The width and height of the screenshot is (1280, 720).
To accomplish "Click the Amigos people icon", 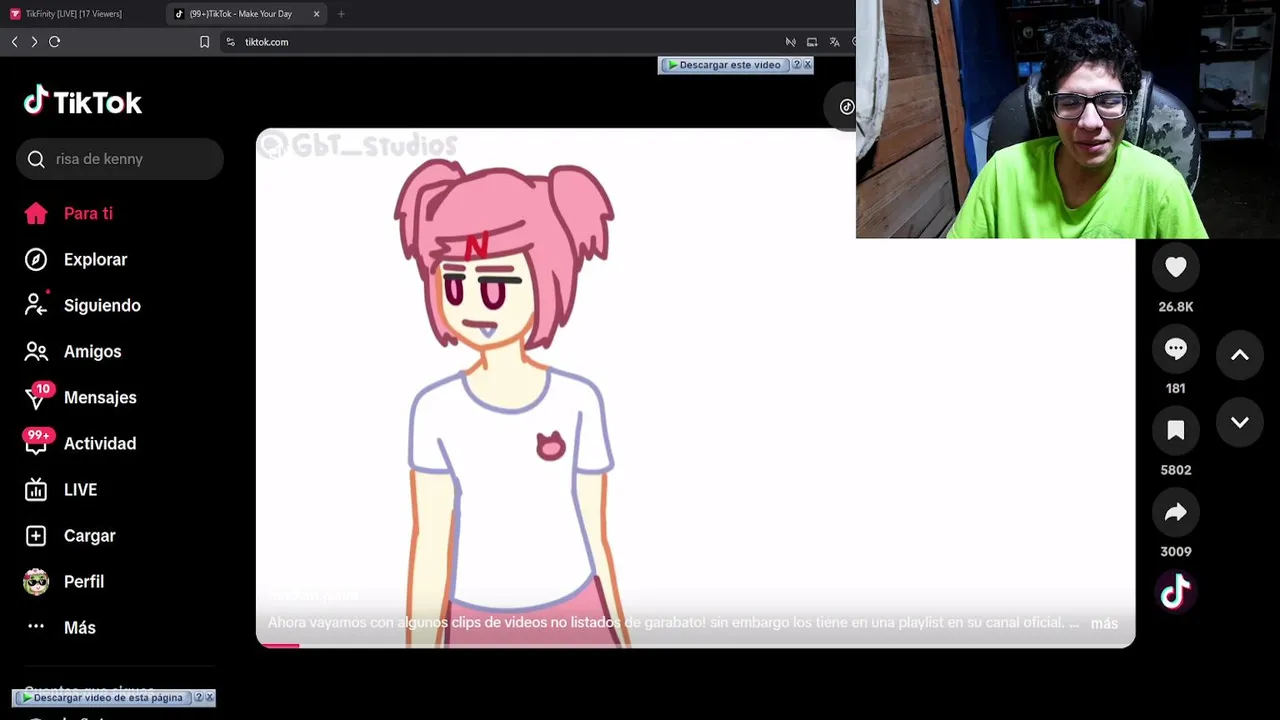I will point(36,351).
